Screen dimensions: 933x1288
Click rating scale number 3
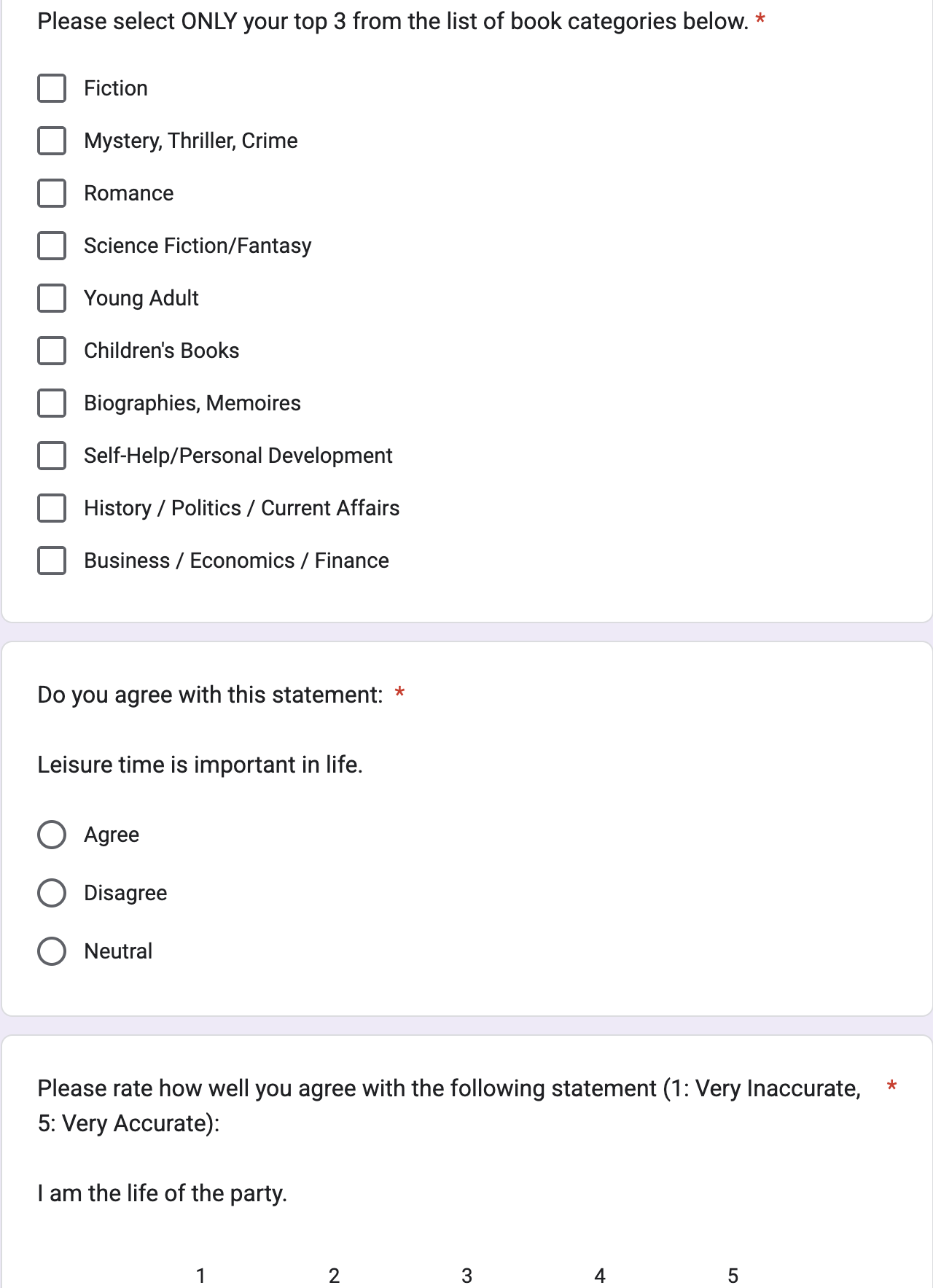(467, 1276)
